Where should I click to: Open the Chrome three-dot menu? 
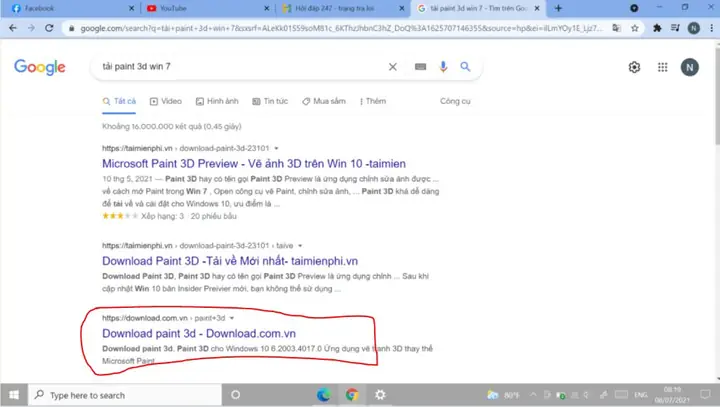click(711, 28)
